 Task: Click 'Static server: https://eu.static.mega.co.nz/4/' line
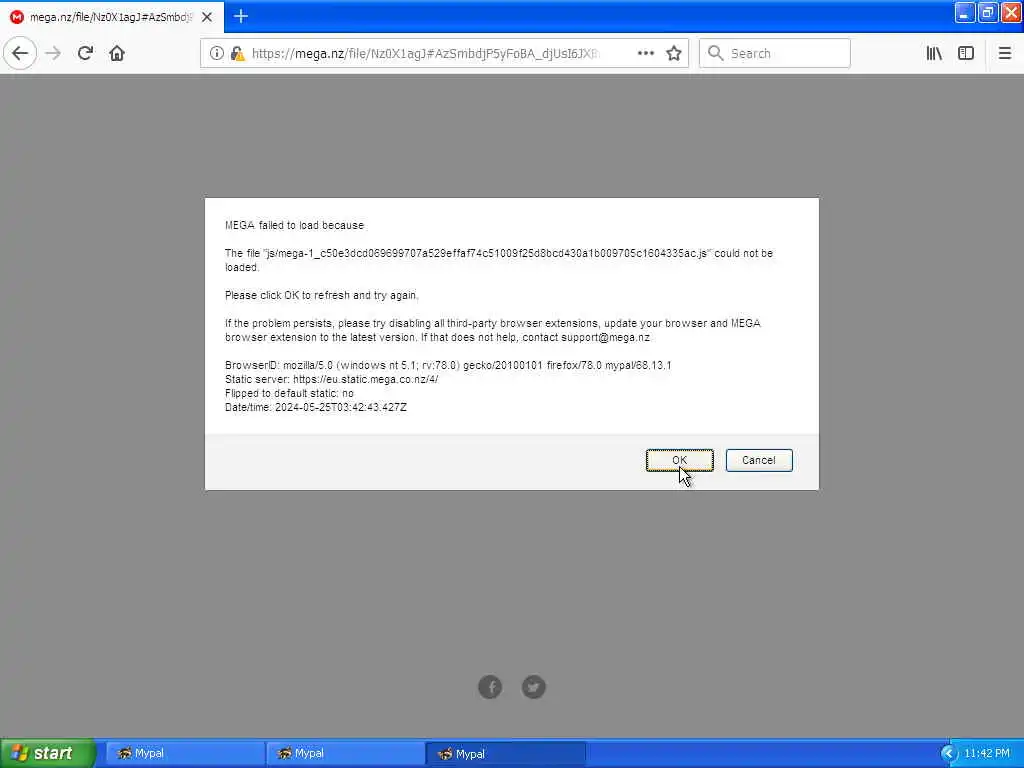click(x=332, y=379)
